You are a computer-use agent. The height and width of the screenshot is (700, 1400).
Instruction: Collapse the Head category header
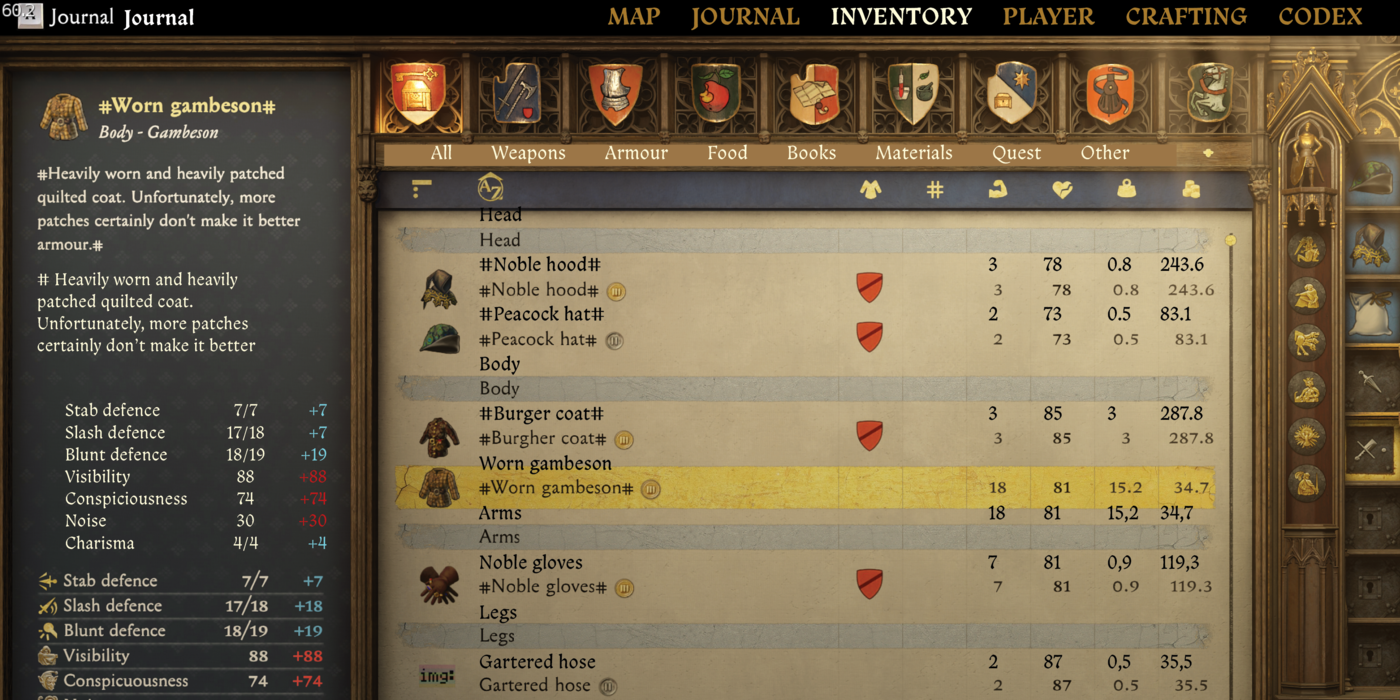(805, 240)
